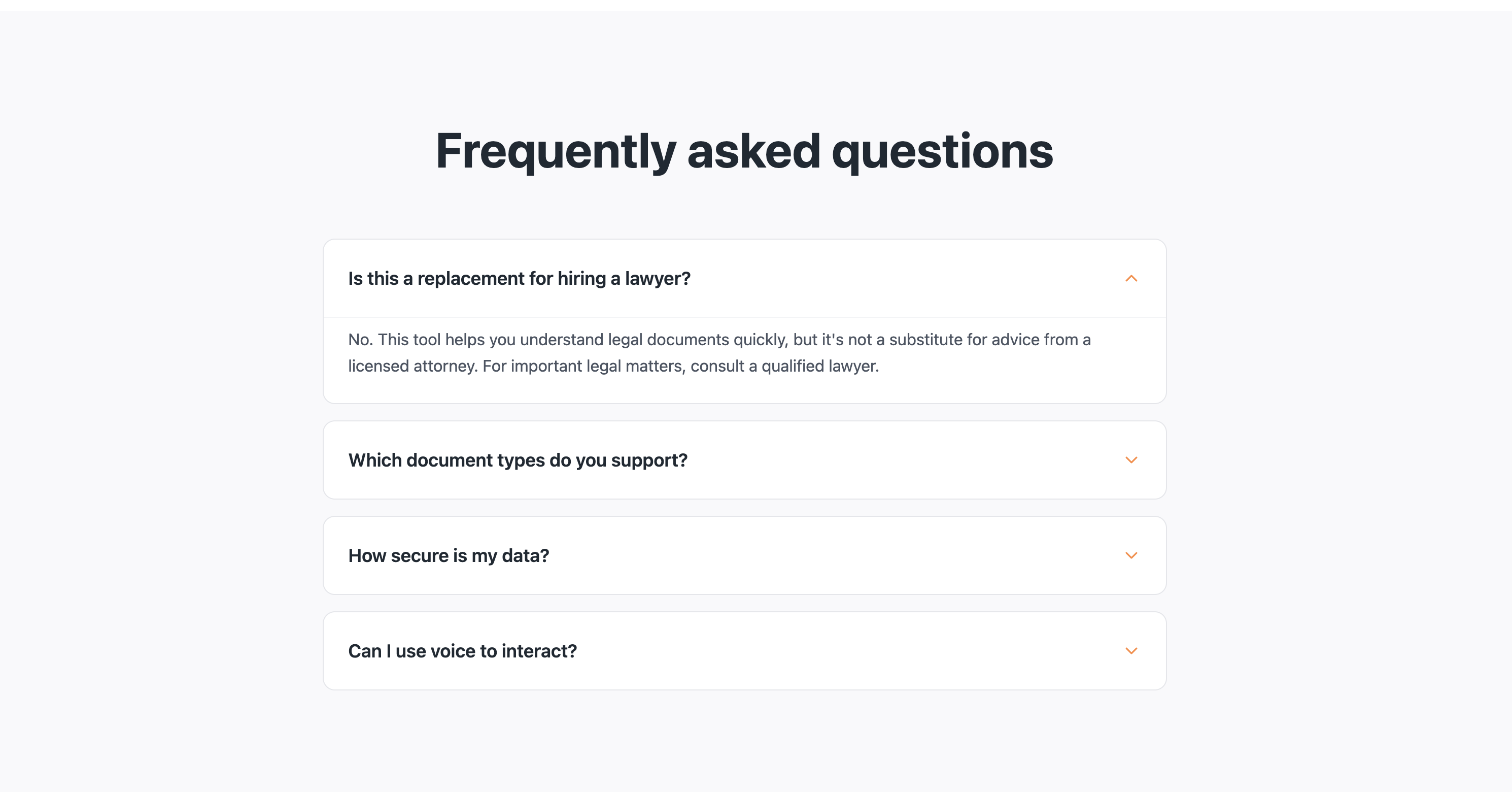This screenshot has width=1512, height=792.
Task: Click the words 'licensed attorney' in the answer
Action: click(x=411, y=366)
